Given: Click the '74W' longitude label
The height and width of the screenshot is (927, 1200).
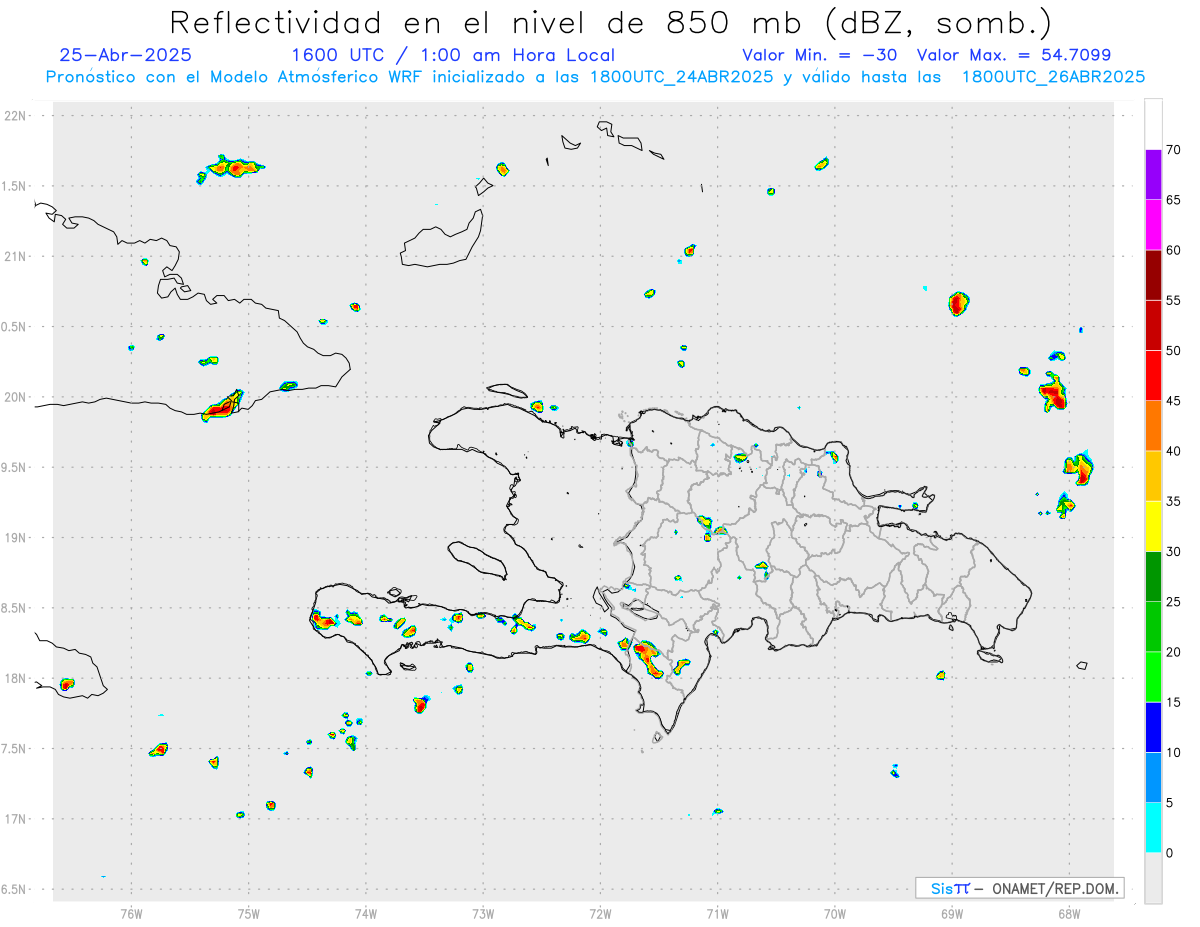Looking at the screenshot, I should point(366,914).
